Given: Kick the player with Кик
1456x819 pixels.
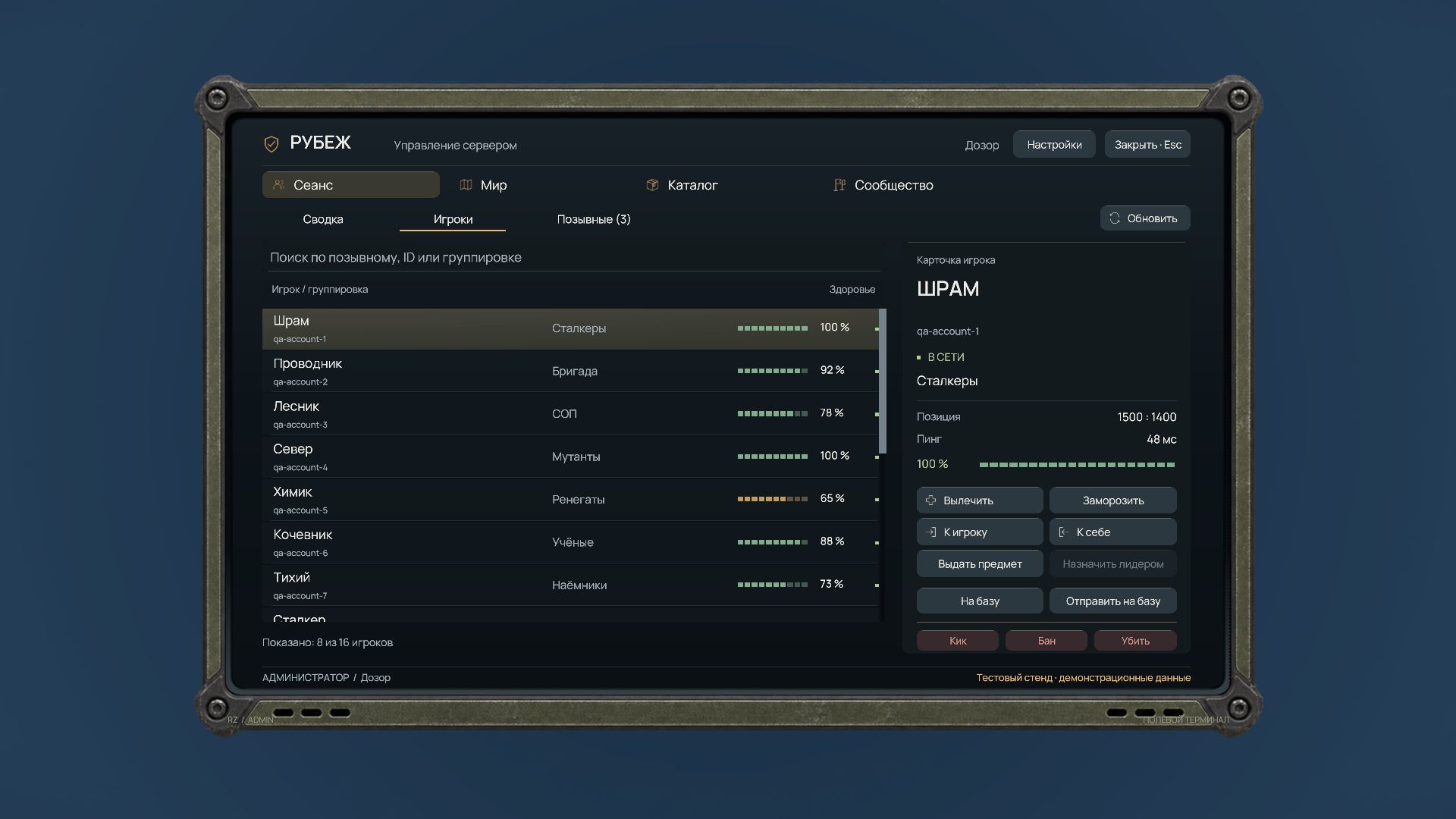Looking at the screenshot, I should point(958,641).
